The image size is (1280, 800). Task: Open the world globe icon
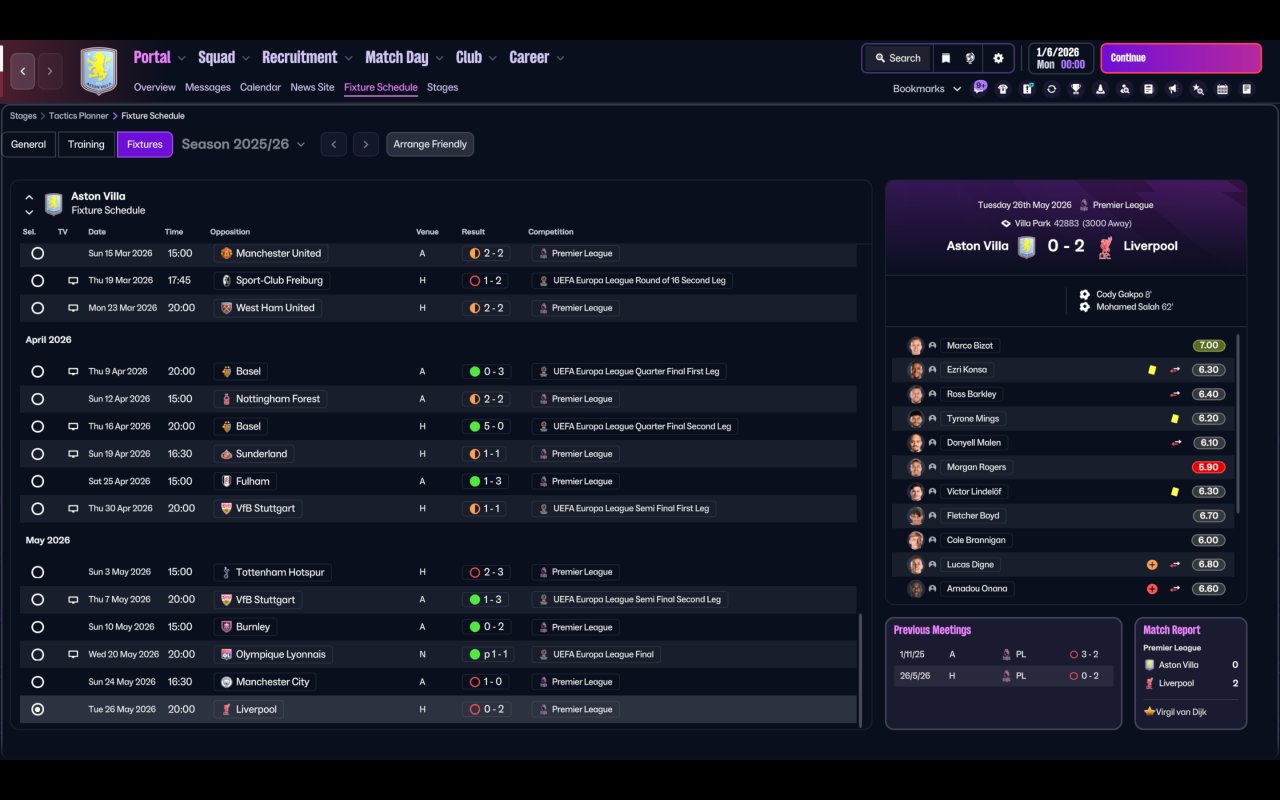click(970, 58)
